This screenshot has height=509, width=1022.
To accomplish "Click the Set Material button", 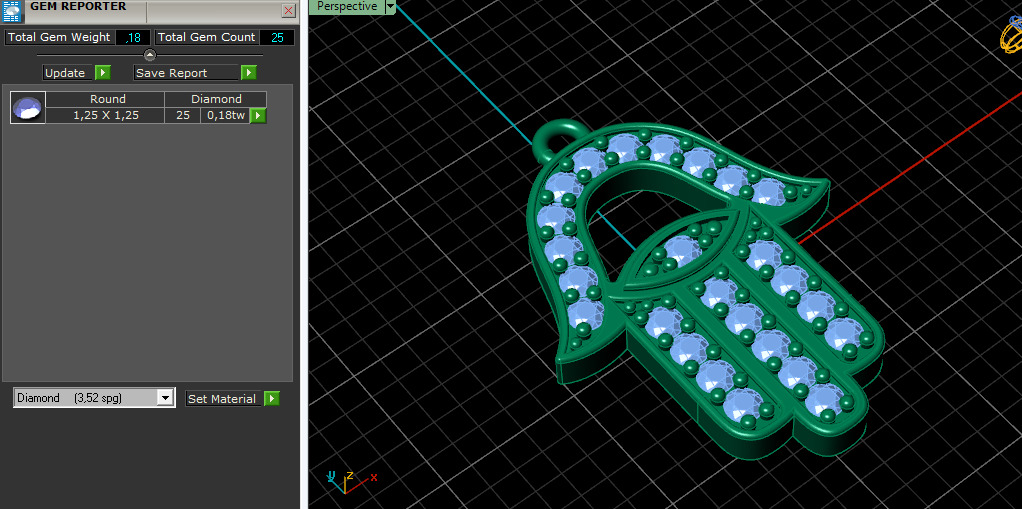I will pos(224,398).
